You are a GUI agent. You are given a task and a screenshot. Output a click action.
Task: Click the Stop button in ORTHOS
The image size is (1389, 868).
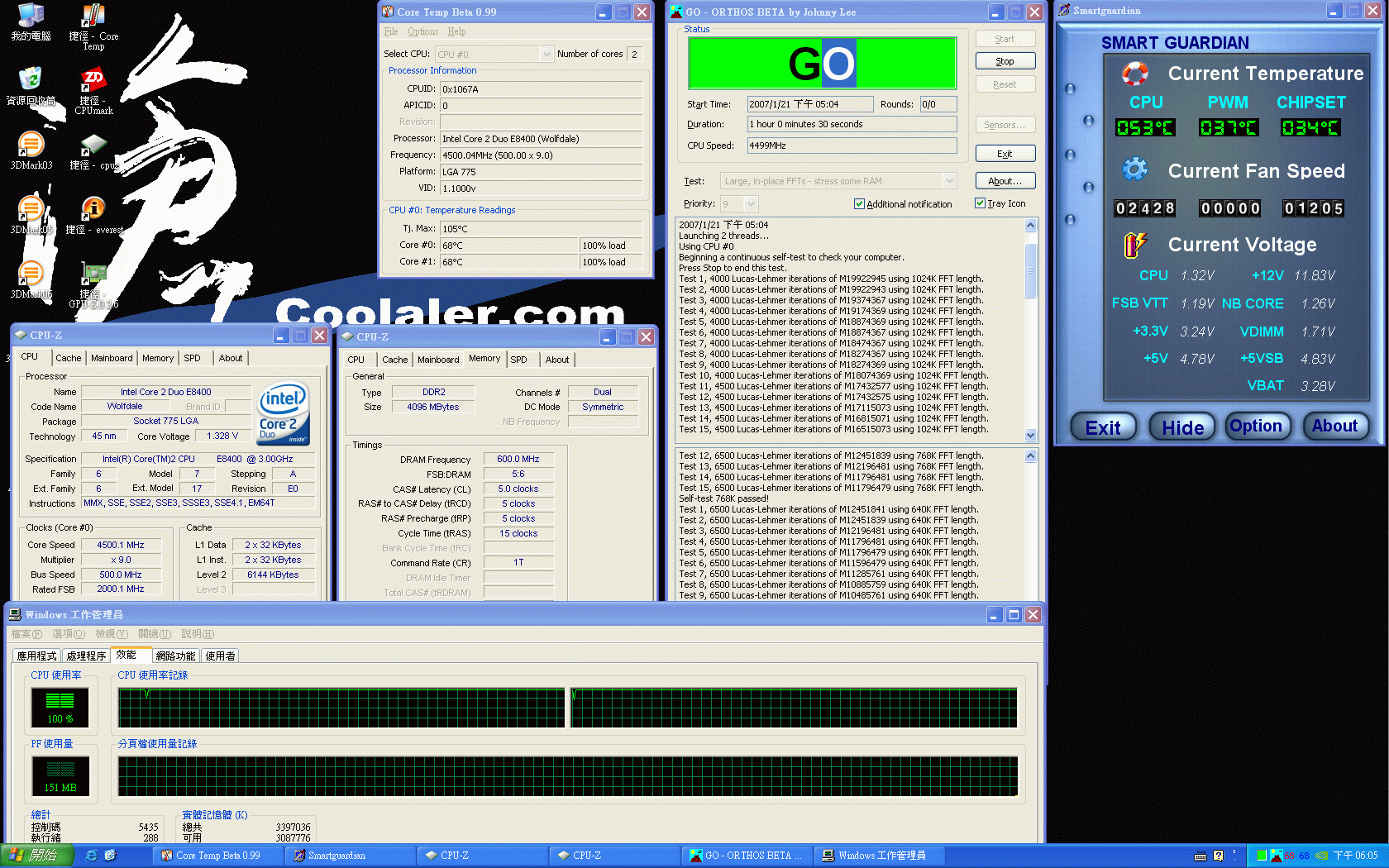click(x=1005, y=61)
